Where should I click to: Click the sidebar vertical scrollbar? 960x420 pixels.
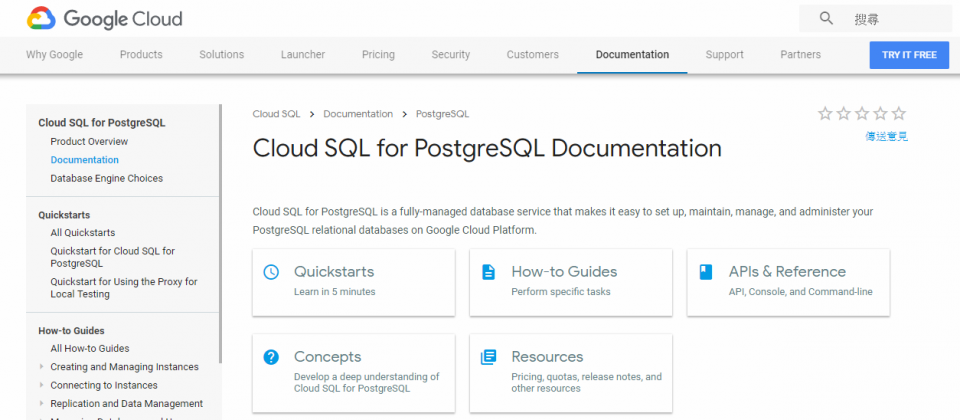pos(220,233)
